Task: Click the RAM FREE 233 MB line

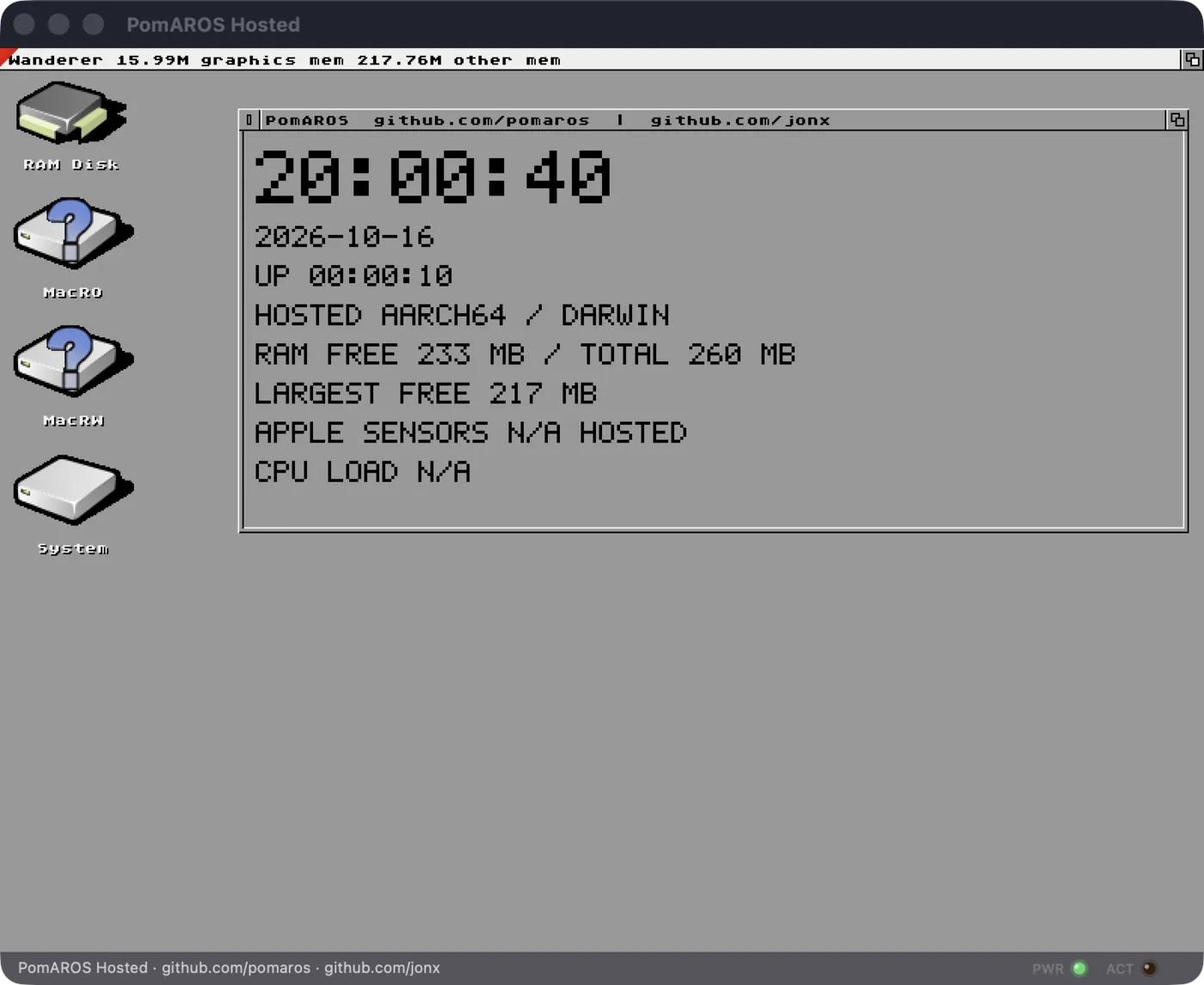Action: tap(525, 354)
